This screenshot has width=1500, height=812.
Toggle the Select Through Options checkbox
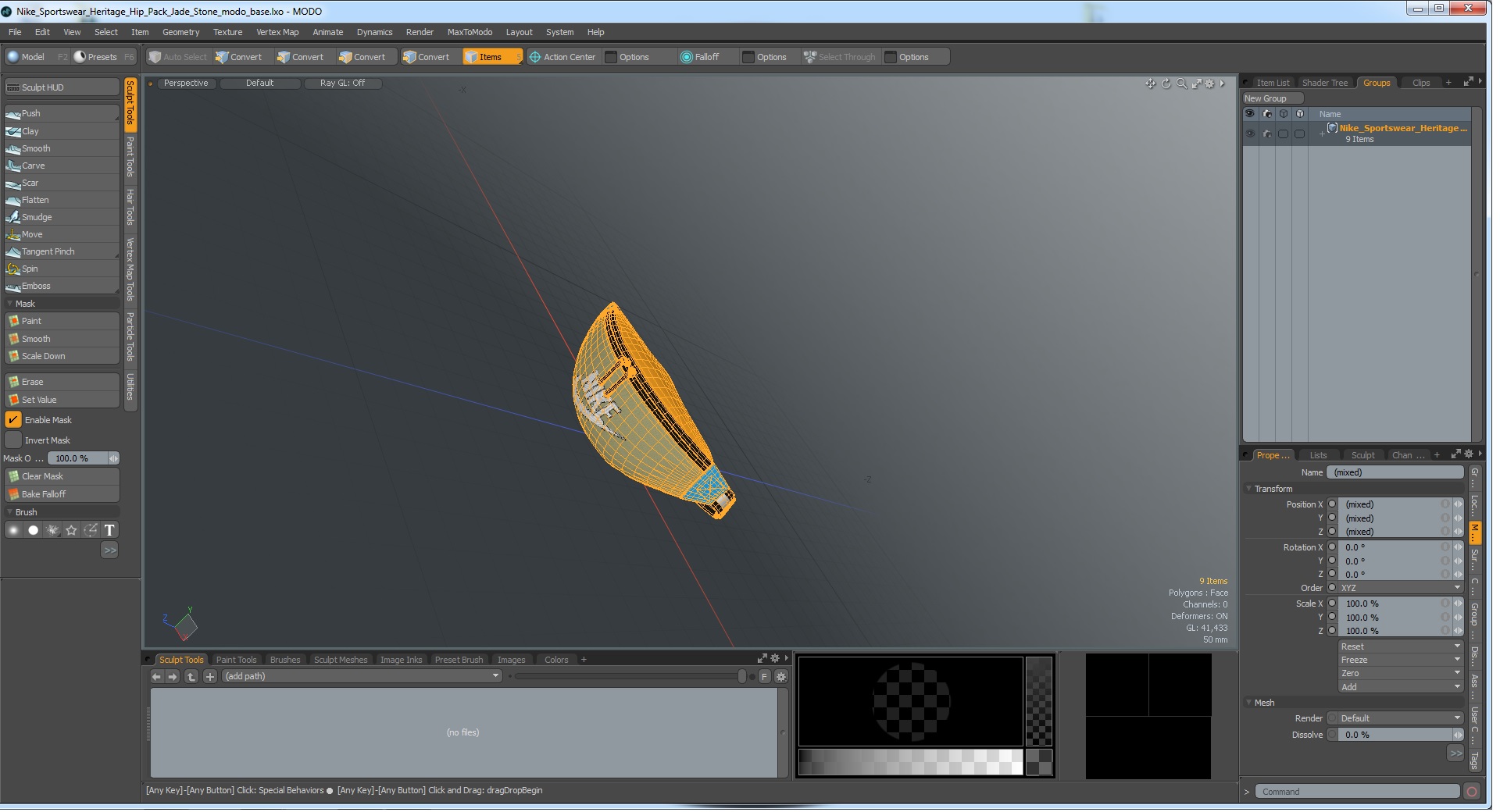891,58
